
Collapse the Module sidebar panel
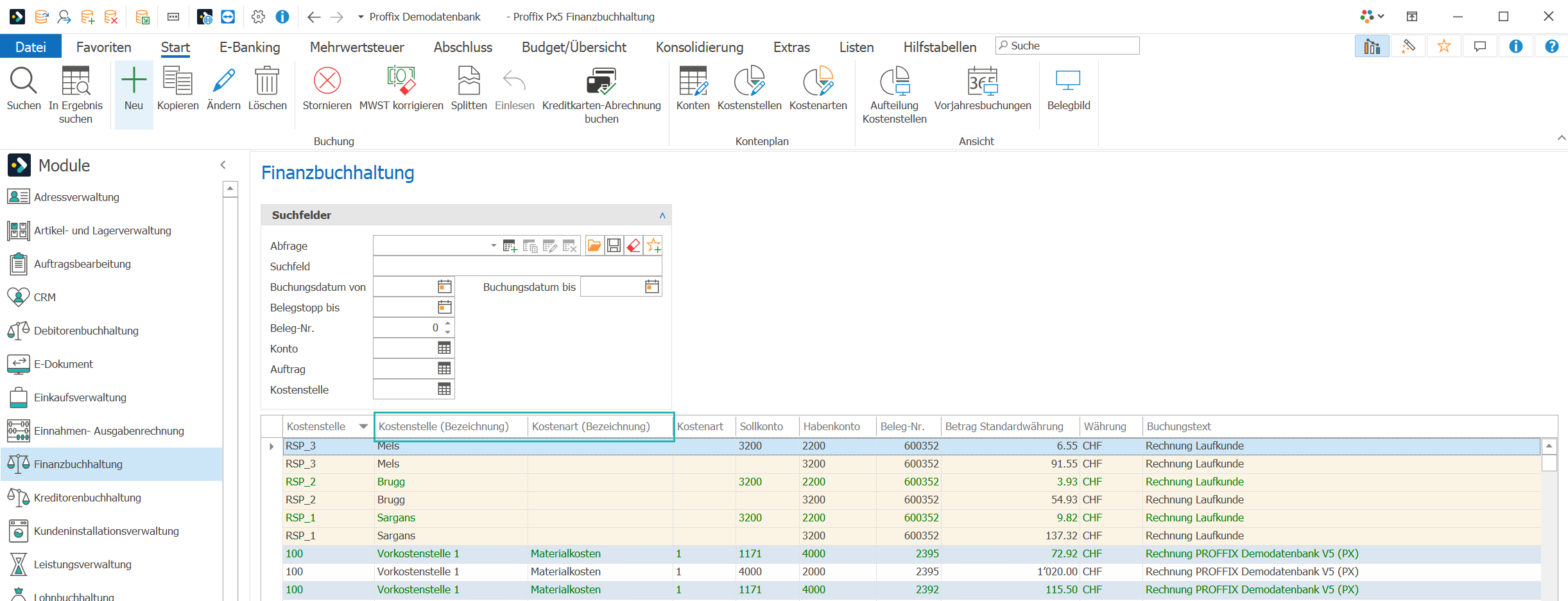click(x=223, y=165)
